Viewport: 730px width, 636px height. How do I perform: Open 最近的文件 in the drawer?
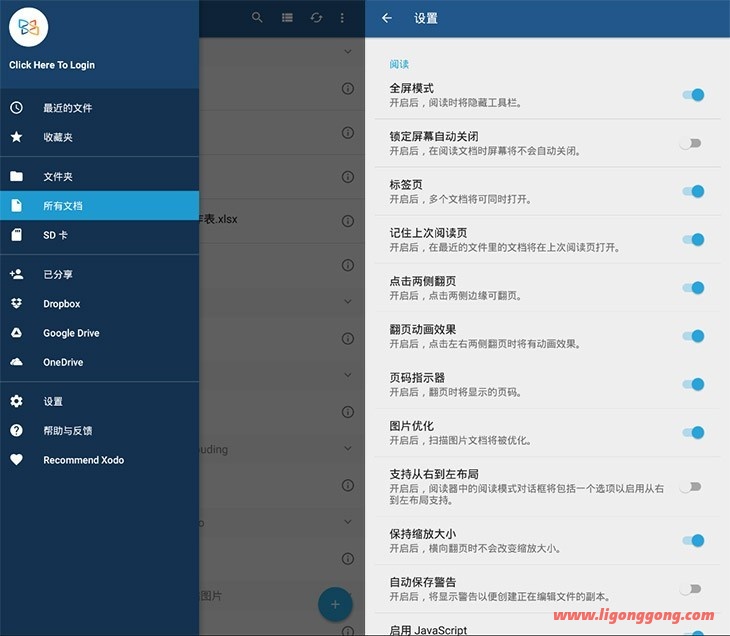(100, 108)
